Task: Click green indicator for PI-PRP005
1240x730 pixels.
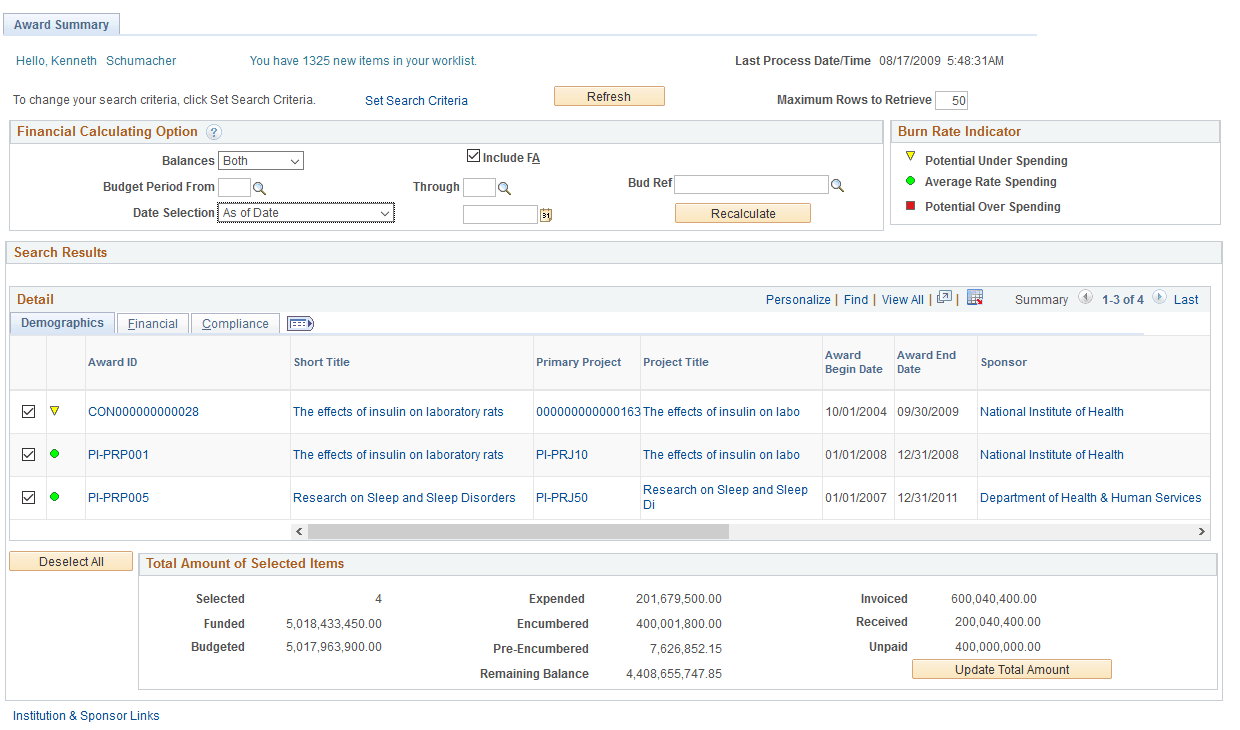Action: (55, 496)
